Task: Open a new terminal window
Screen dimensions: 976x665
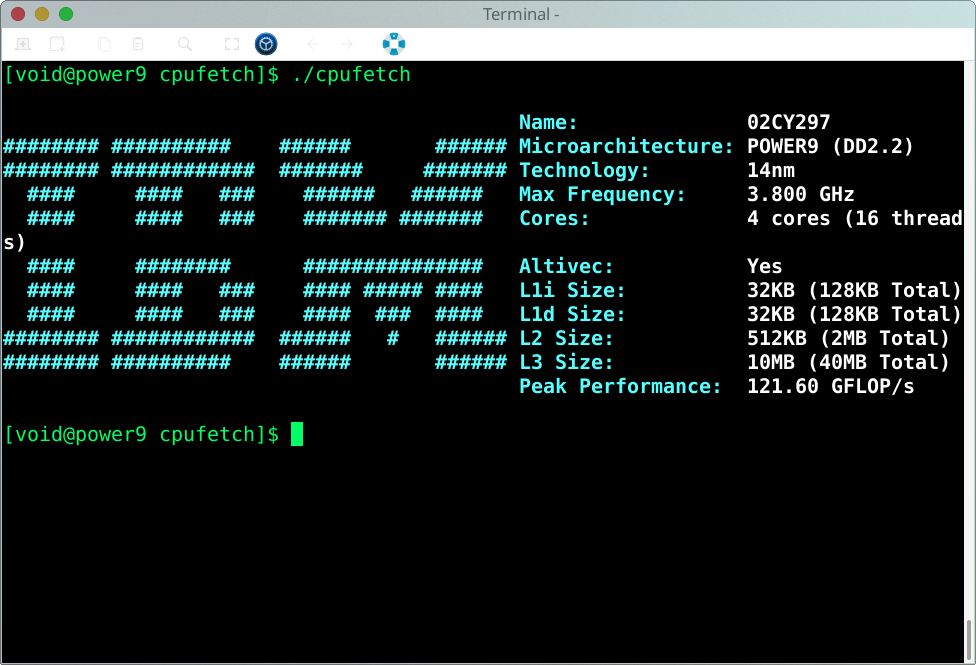Action: 23,44
